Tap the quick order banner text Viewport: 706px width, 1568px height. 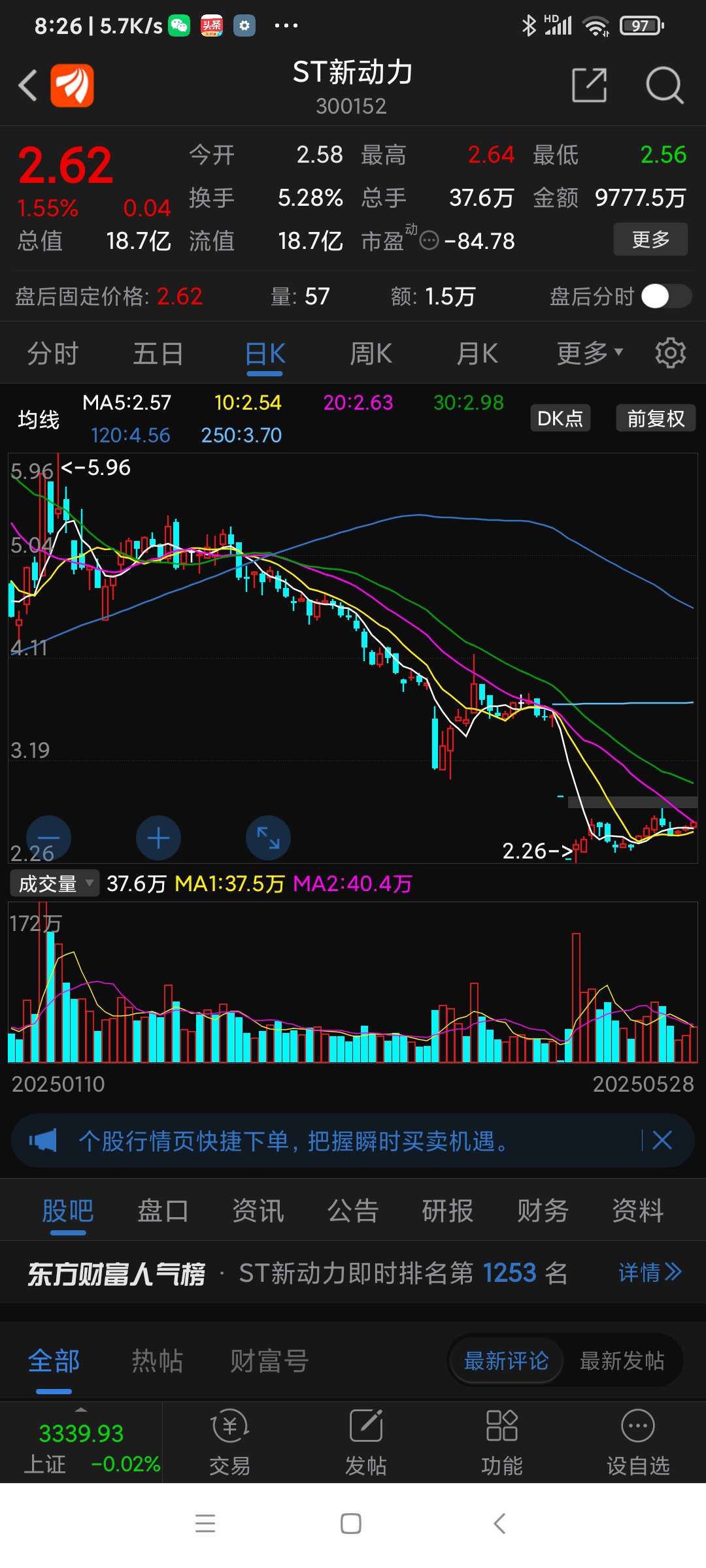point(294,1141)
